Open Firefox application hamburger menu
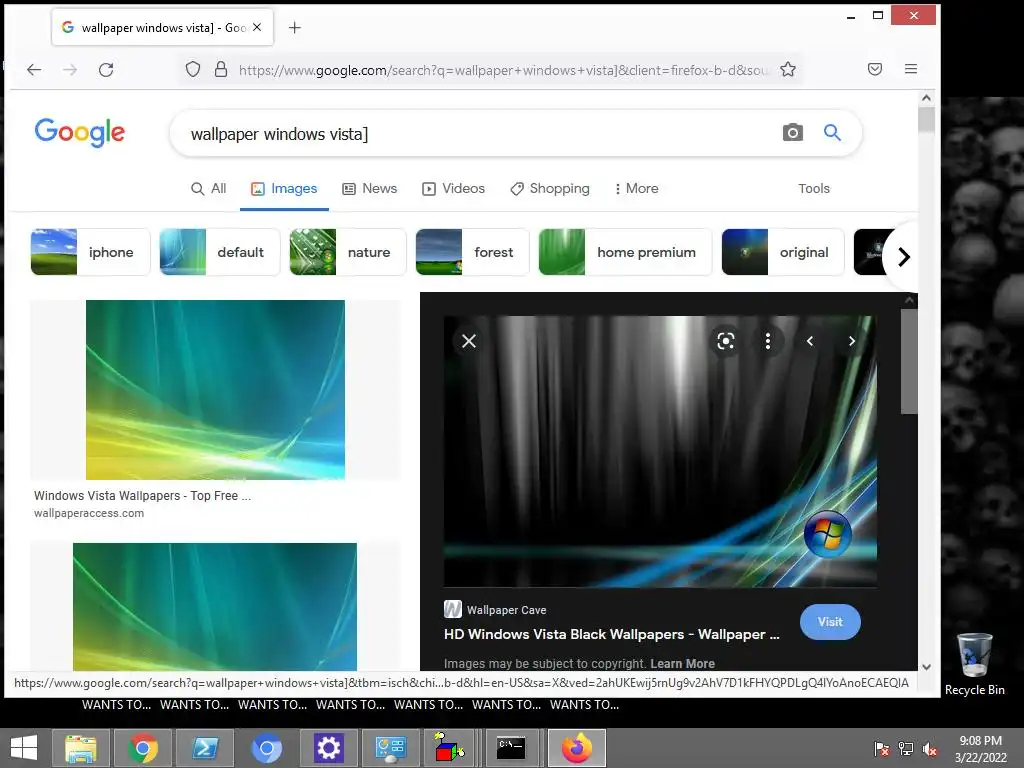 910,69
